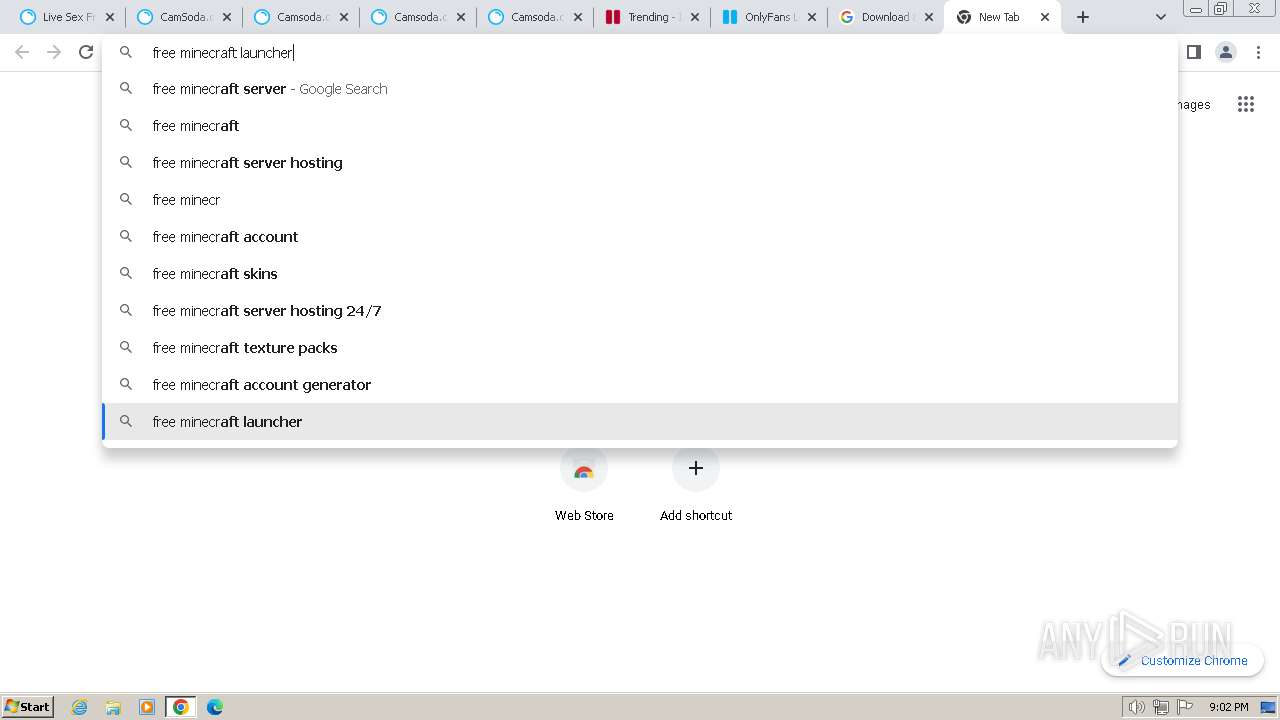
Task: Open the Google apps grid
Action: coord(1246,104)
